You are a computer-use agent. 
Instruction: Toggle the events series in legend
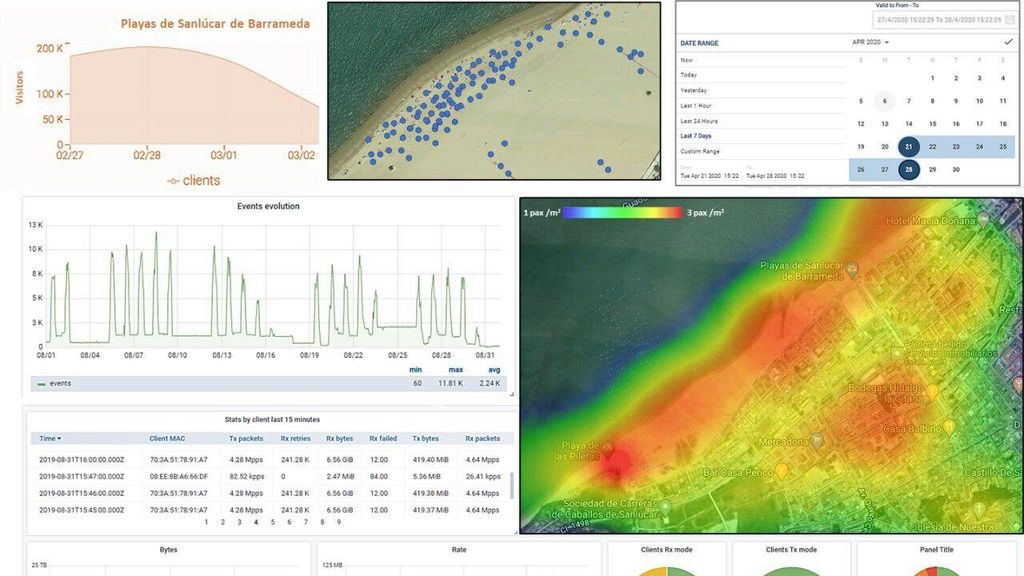point(55,383)
